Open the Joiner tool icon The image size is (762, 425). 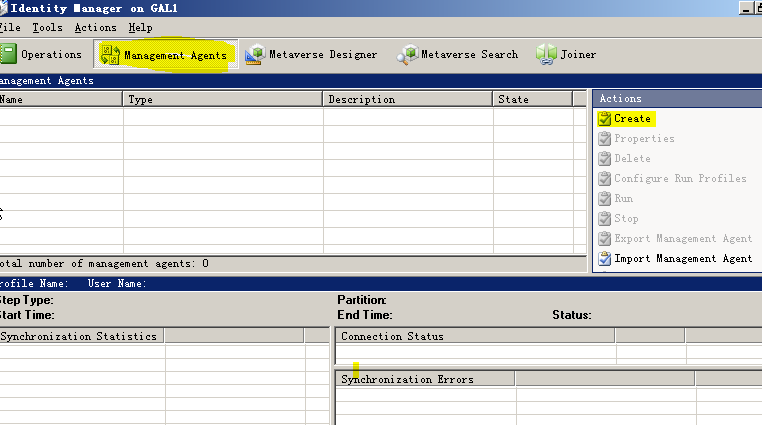546,54
